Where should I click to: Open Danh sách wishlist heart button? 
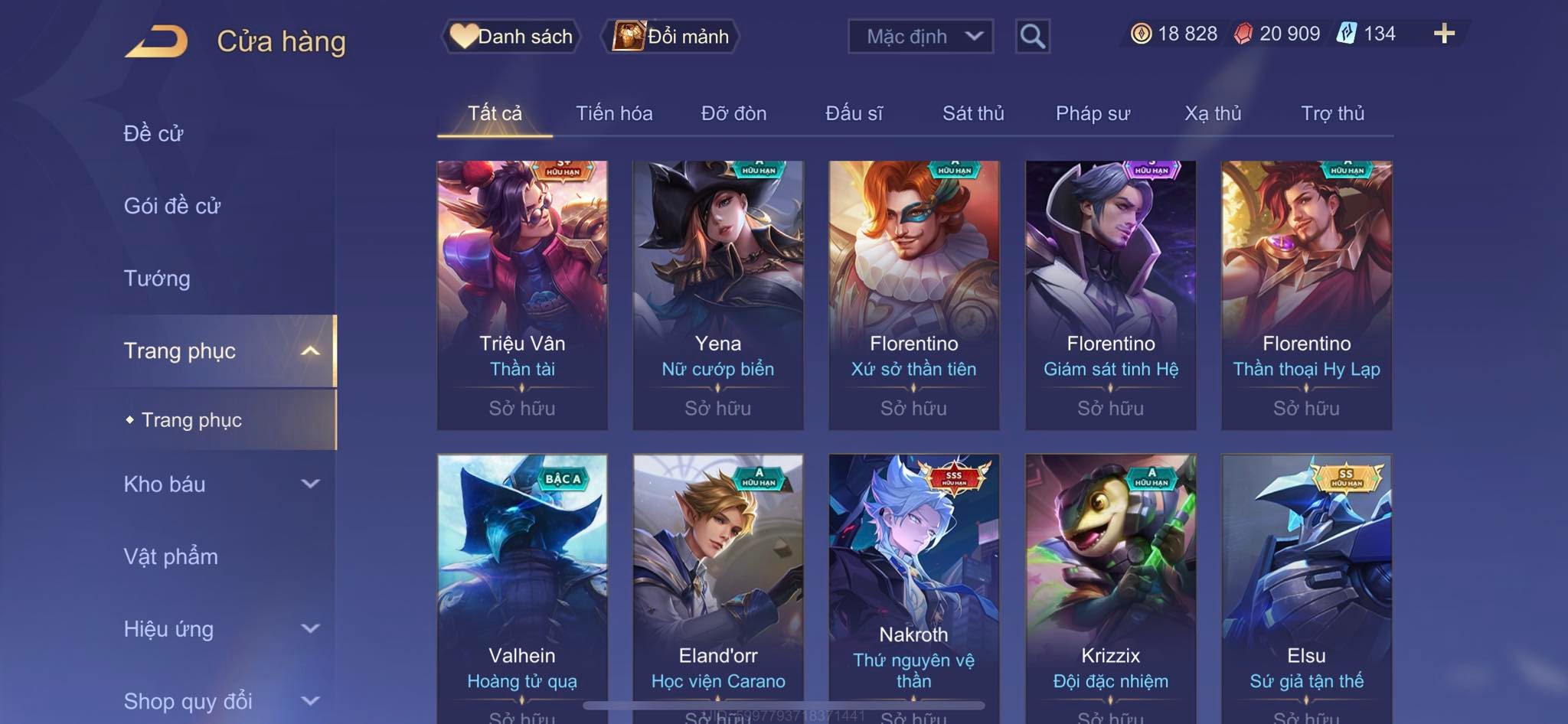pyautogui.click(x=511, y=36)
